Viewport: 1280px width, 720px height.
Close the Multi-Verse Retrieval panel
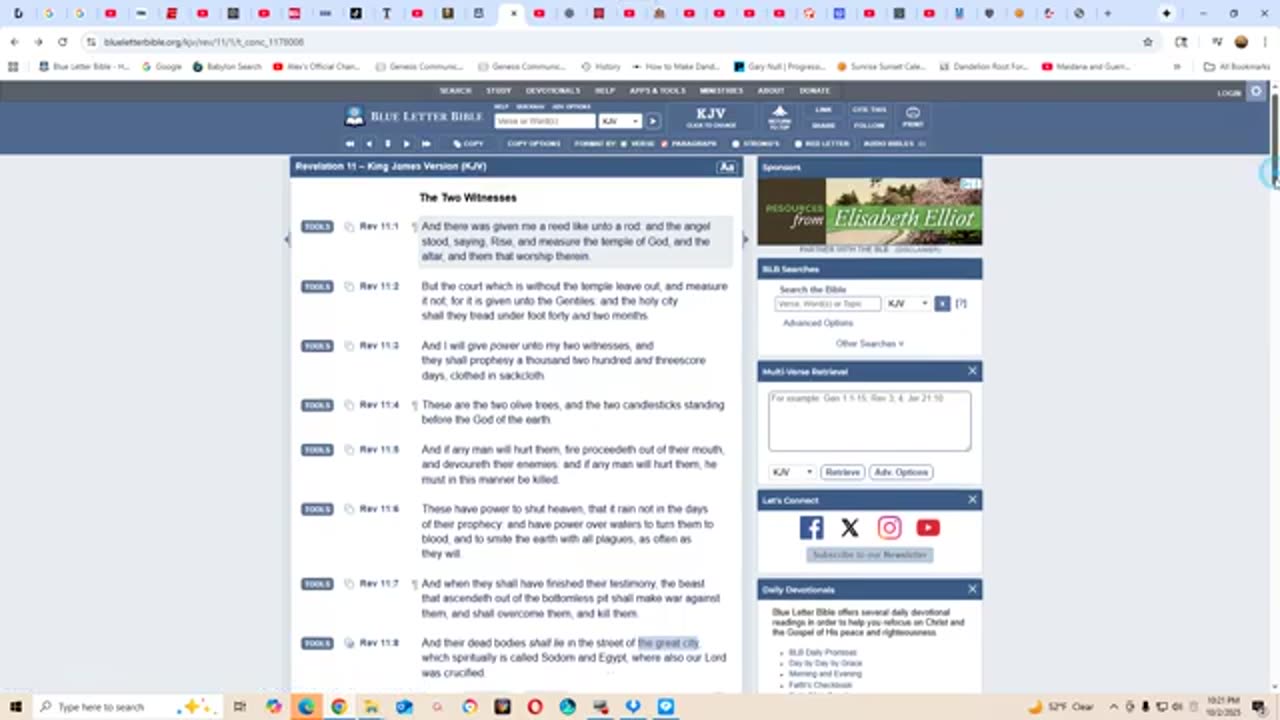[972, 371]
